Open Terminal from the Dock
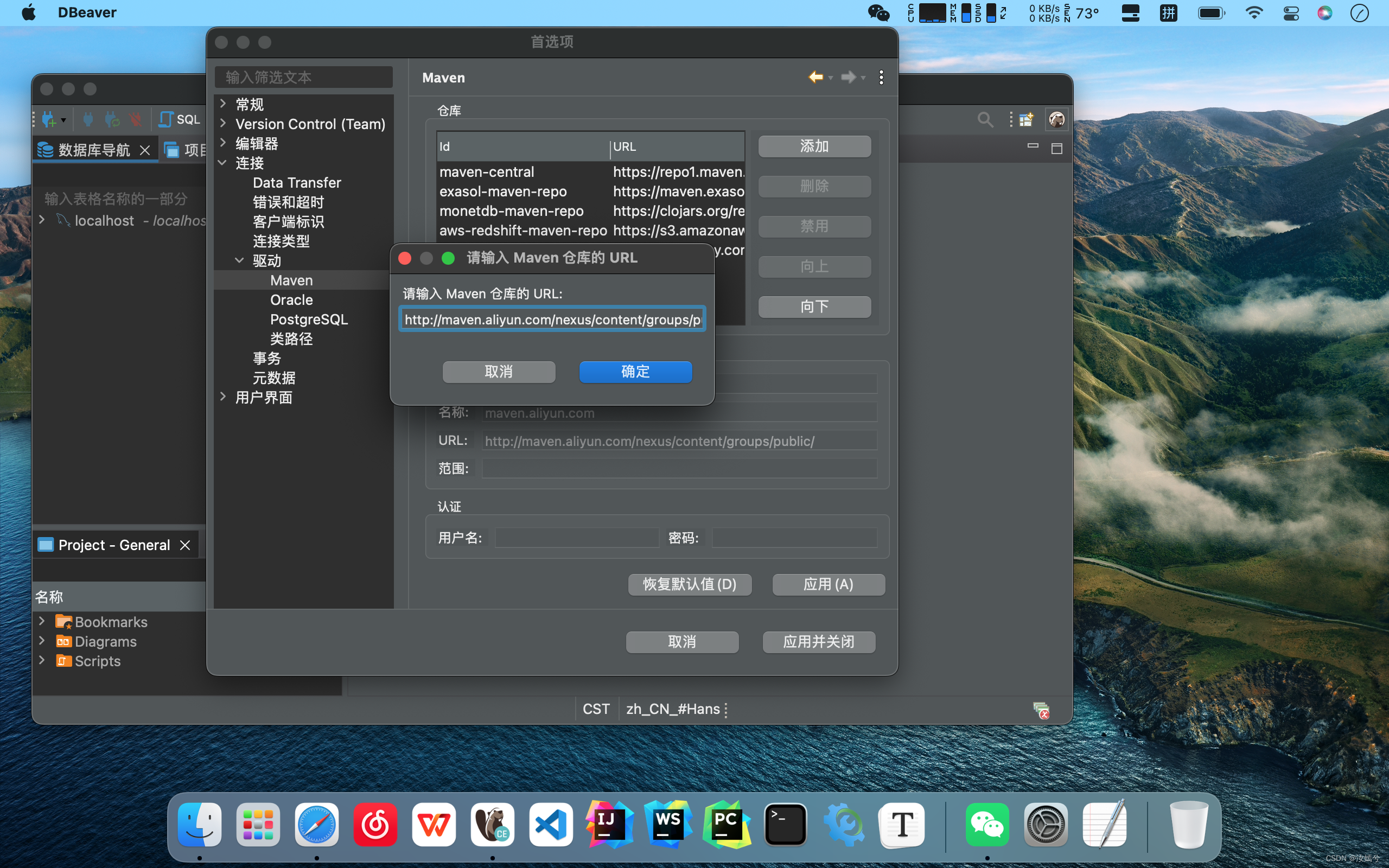This screenshot has width=1389, height=868. (x=785, y=825)
